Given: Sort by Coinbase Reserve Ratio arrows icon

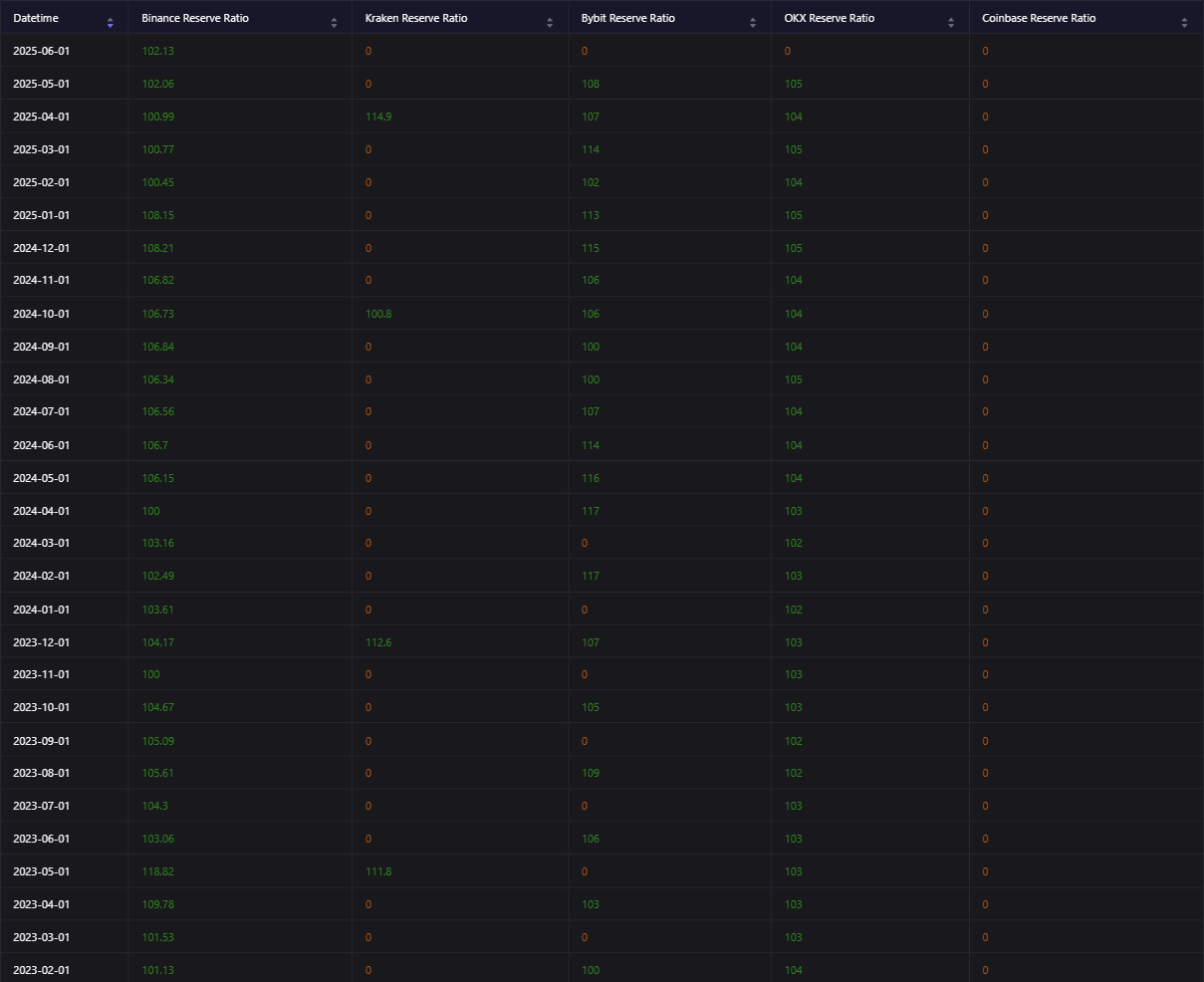Looking at the screenshot, I should [1184, 22].
